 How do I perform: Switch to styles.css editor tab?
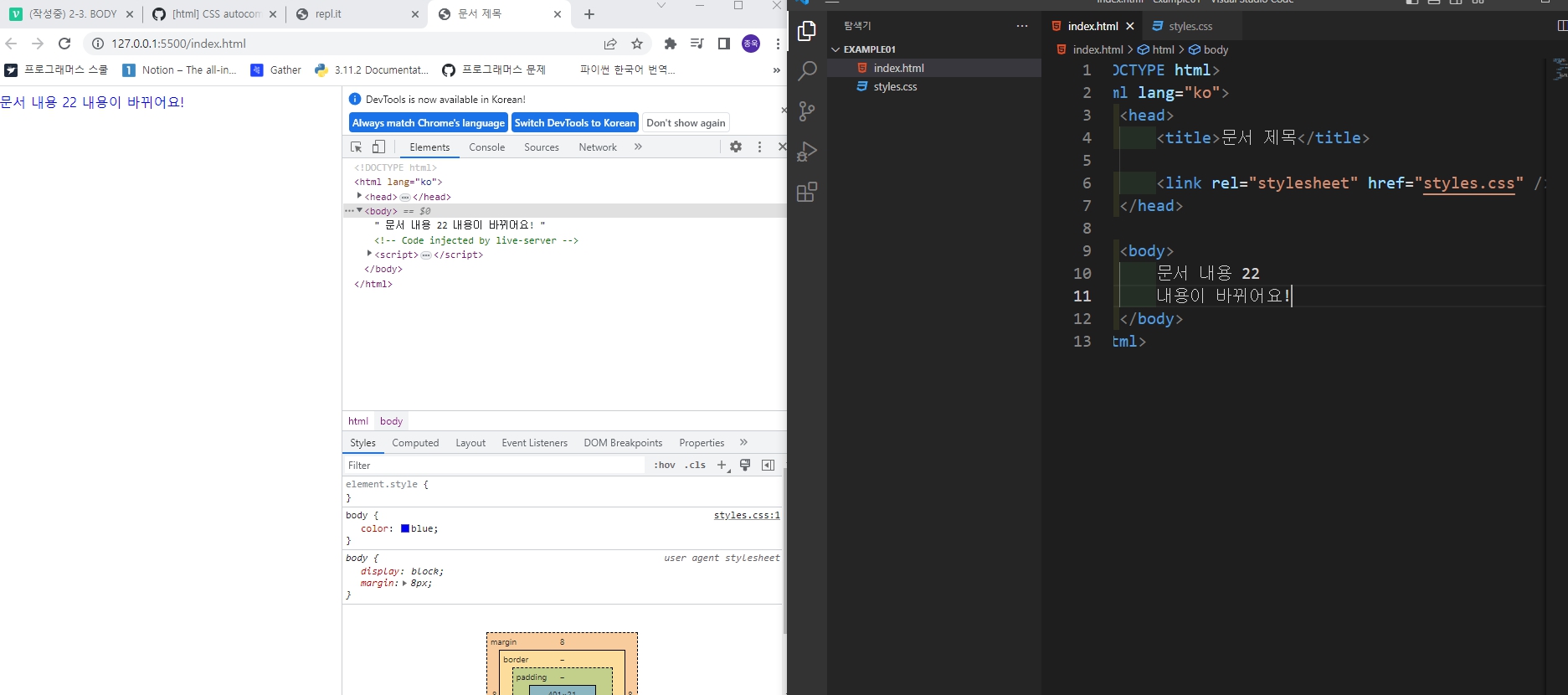[x=1190, y=26]
